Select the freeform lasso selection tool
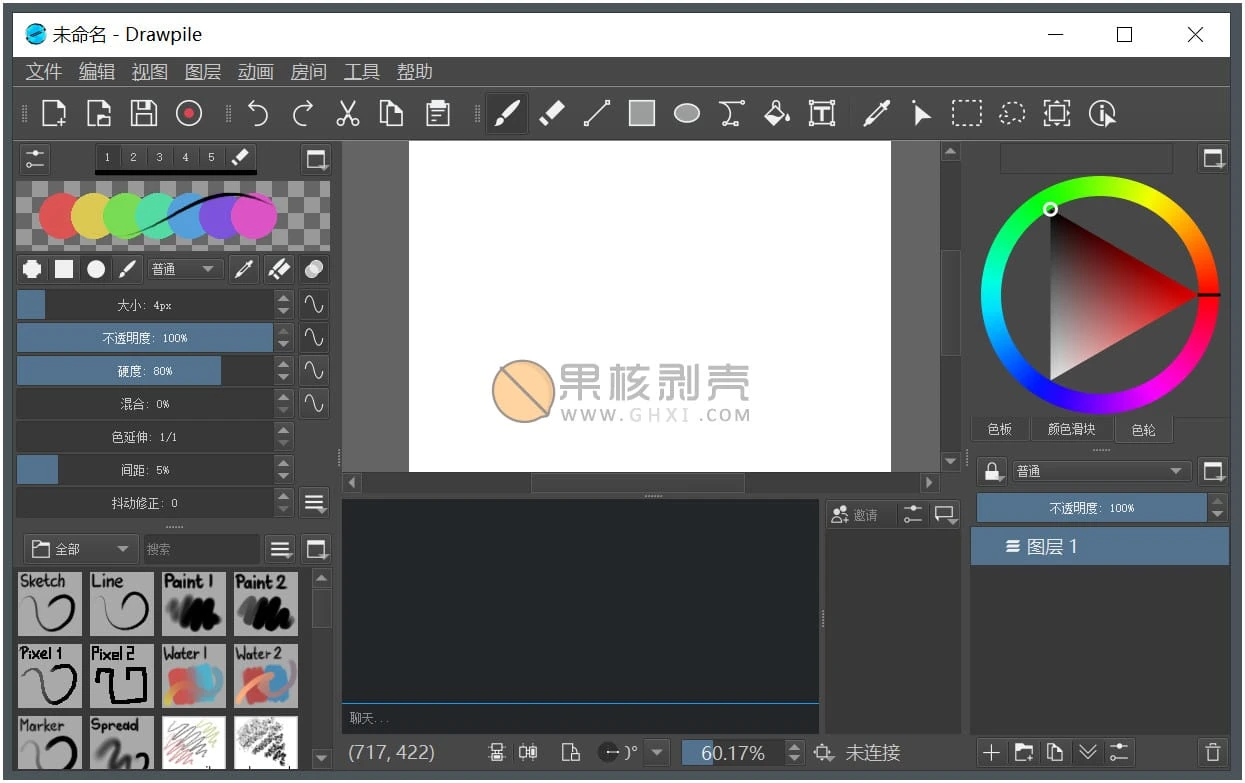1245x783 pixels. [x=1012, y=113]
